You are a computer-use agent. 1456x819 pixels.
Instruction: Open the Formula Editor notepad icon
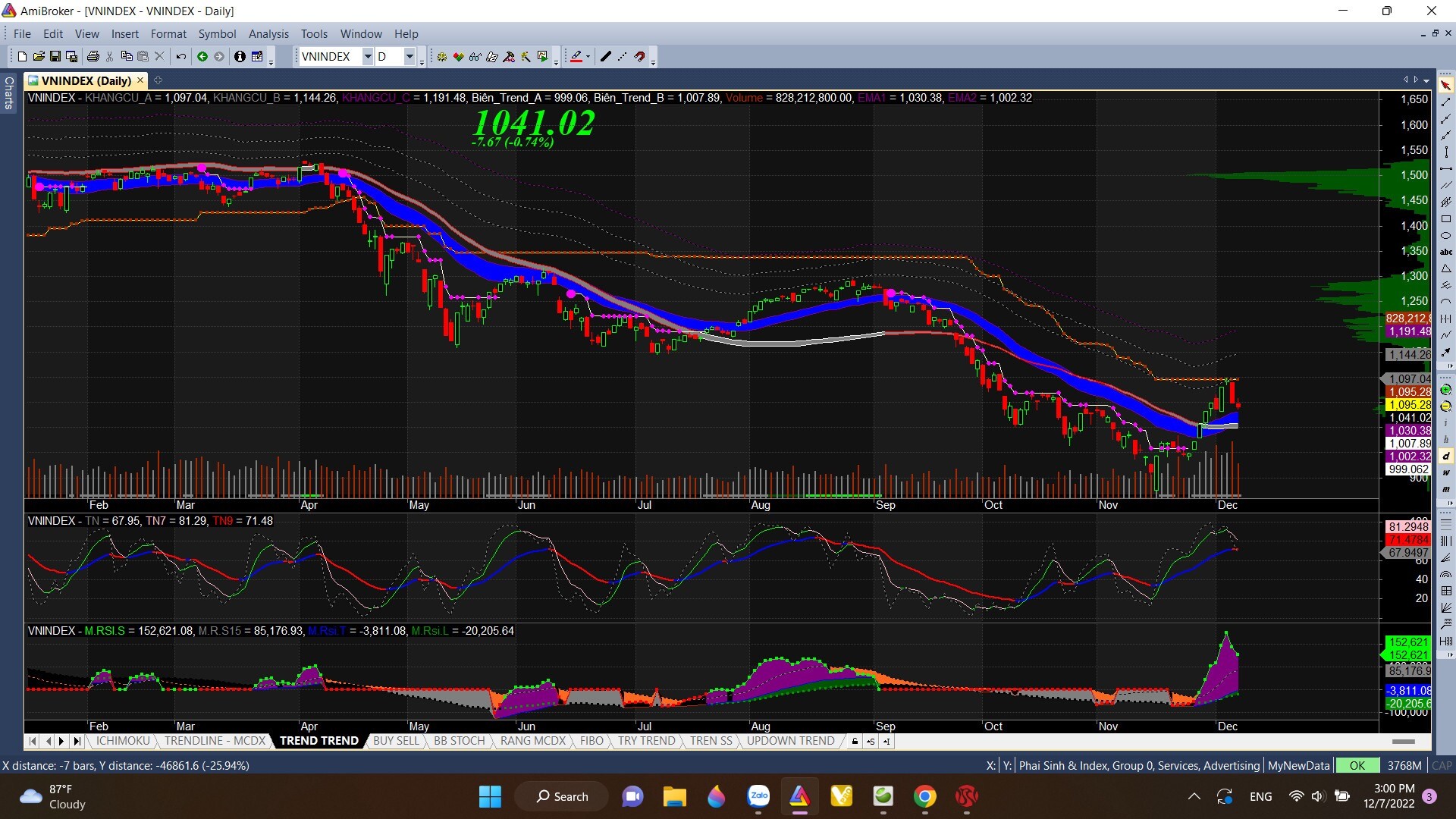coord(492,57)
